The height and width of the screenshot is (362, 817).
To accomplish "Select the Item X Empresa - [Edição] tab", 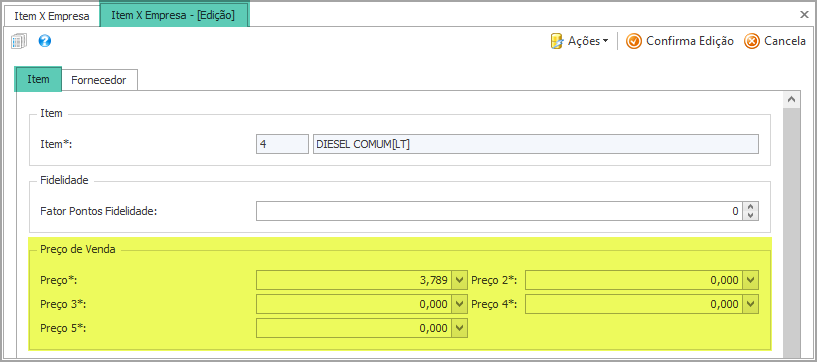I will coord(174,15).
